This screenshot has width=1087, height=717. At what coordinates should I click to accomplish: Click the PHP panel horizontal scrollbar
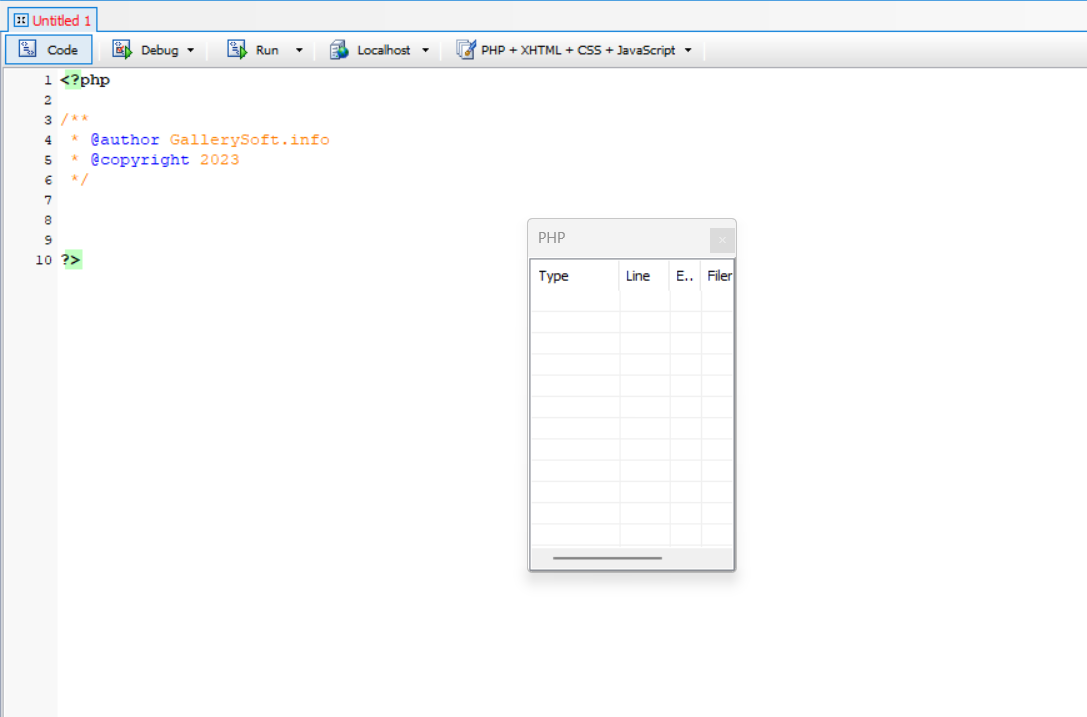point(607,558)
